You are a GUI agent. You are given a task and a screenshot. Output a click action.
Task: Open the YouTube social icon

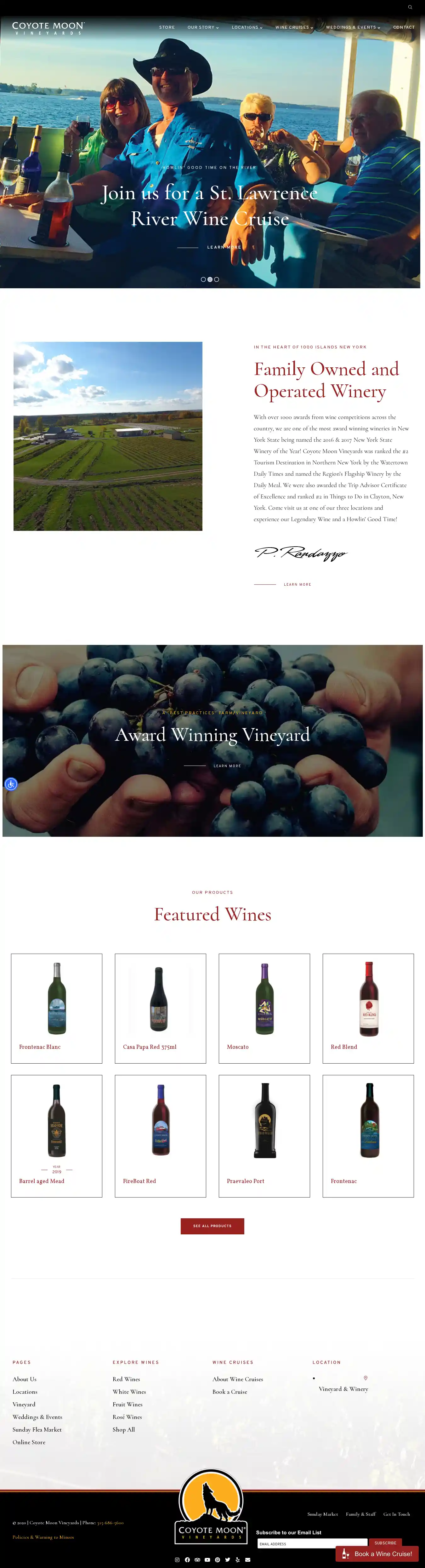pos(207,1559)
